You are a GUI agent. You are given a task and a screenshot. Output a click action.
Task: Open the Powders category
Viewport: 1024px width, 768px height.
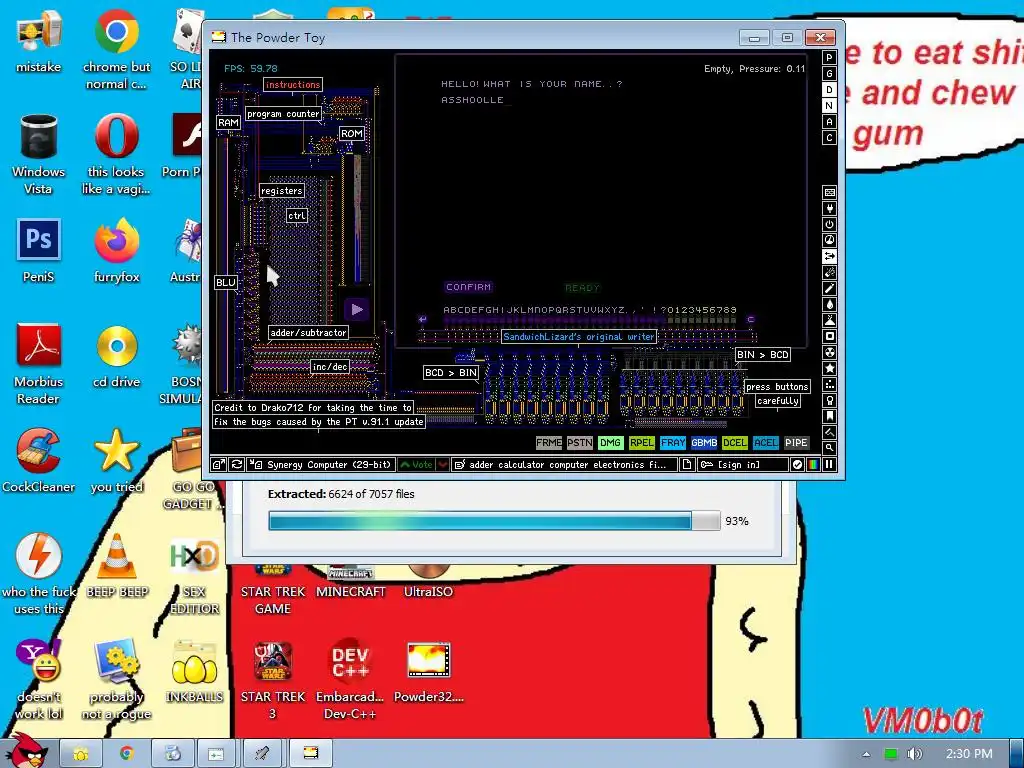coord(829,321)
